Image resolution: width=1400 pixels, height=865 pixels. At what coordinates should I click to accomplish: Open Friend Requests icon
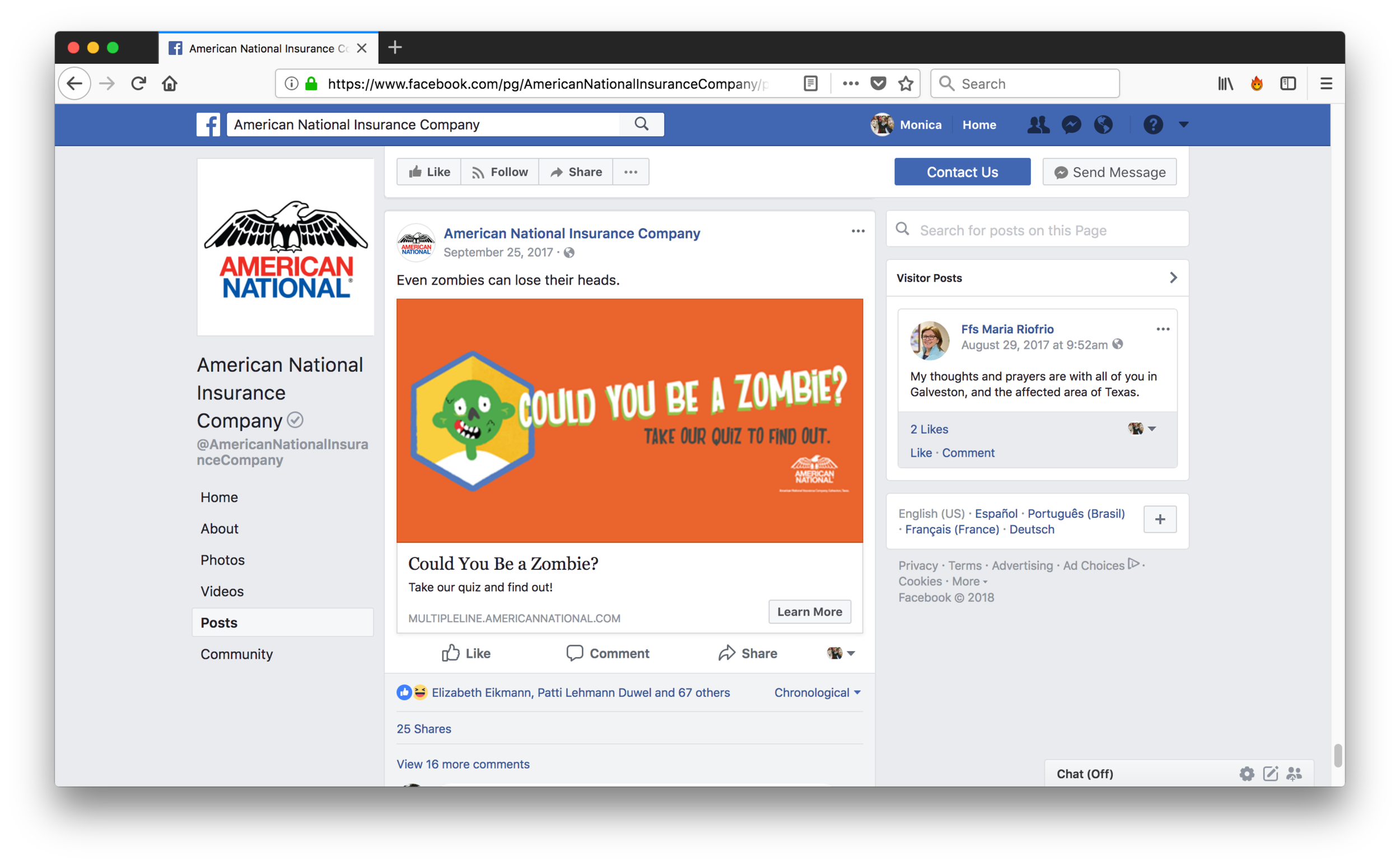pyautogui.click(x=1038, y=124)
